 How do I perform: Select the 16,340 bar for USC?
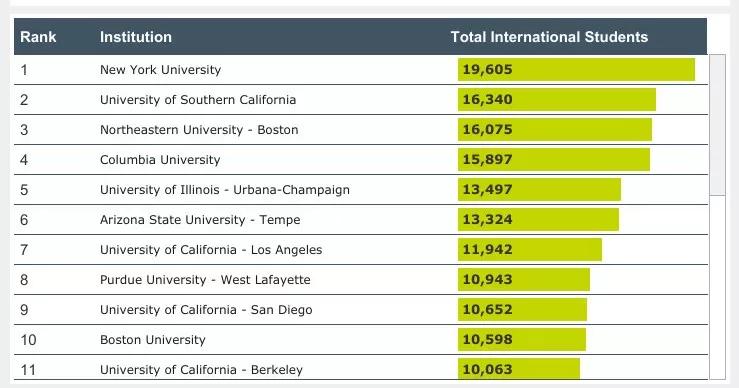point(557,99)
